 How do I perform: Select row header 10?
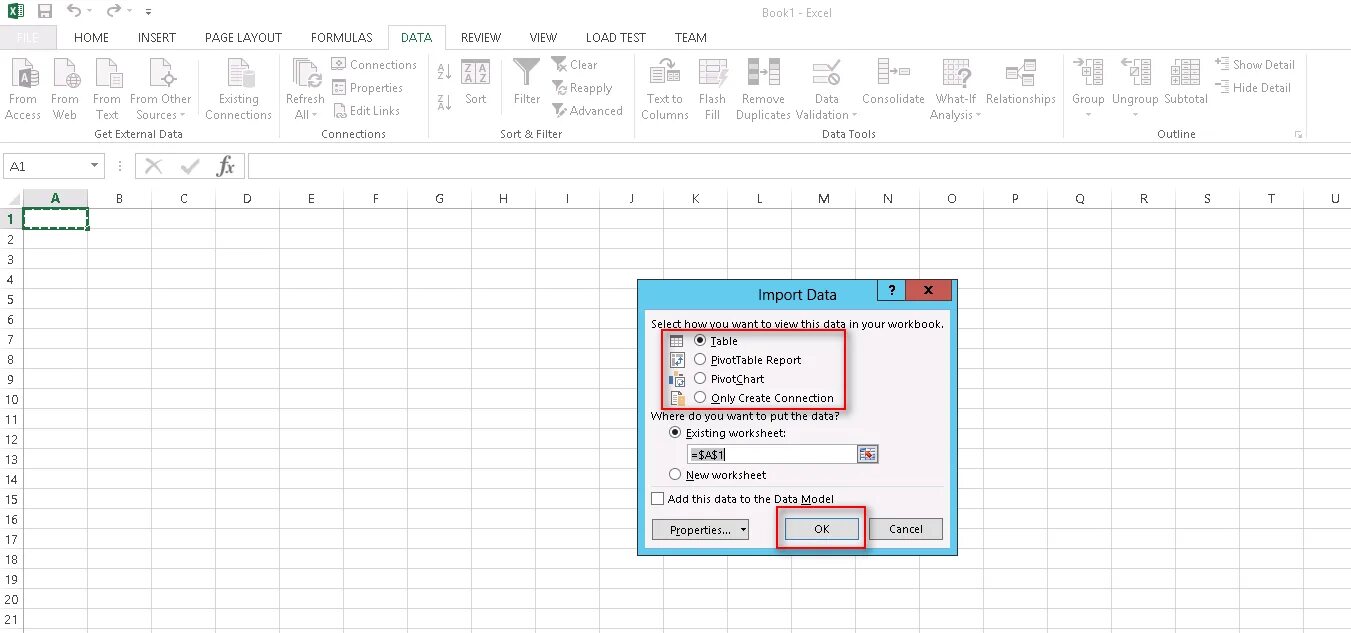(11, 399)
